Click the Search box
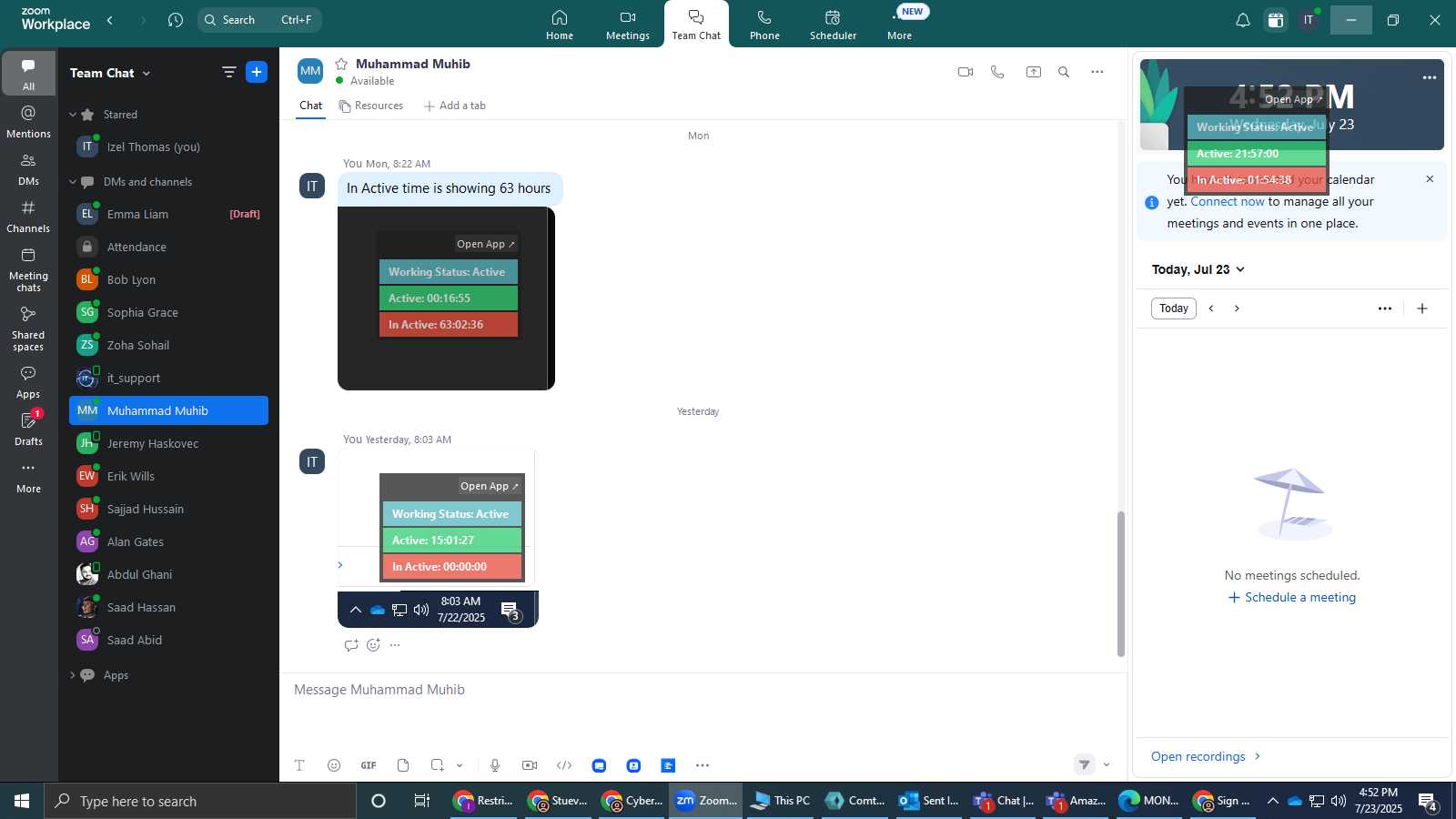Image resolution: width=1456 pixels, height=819 pixels. click(x=259, y=20)
